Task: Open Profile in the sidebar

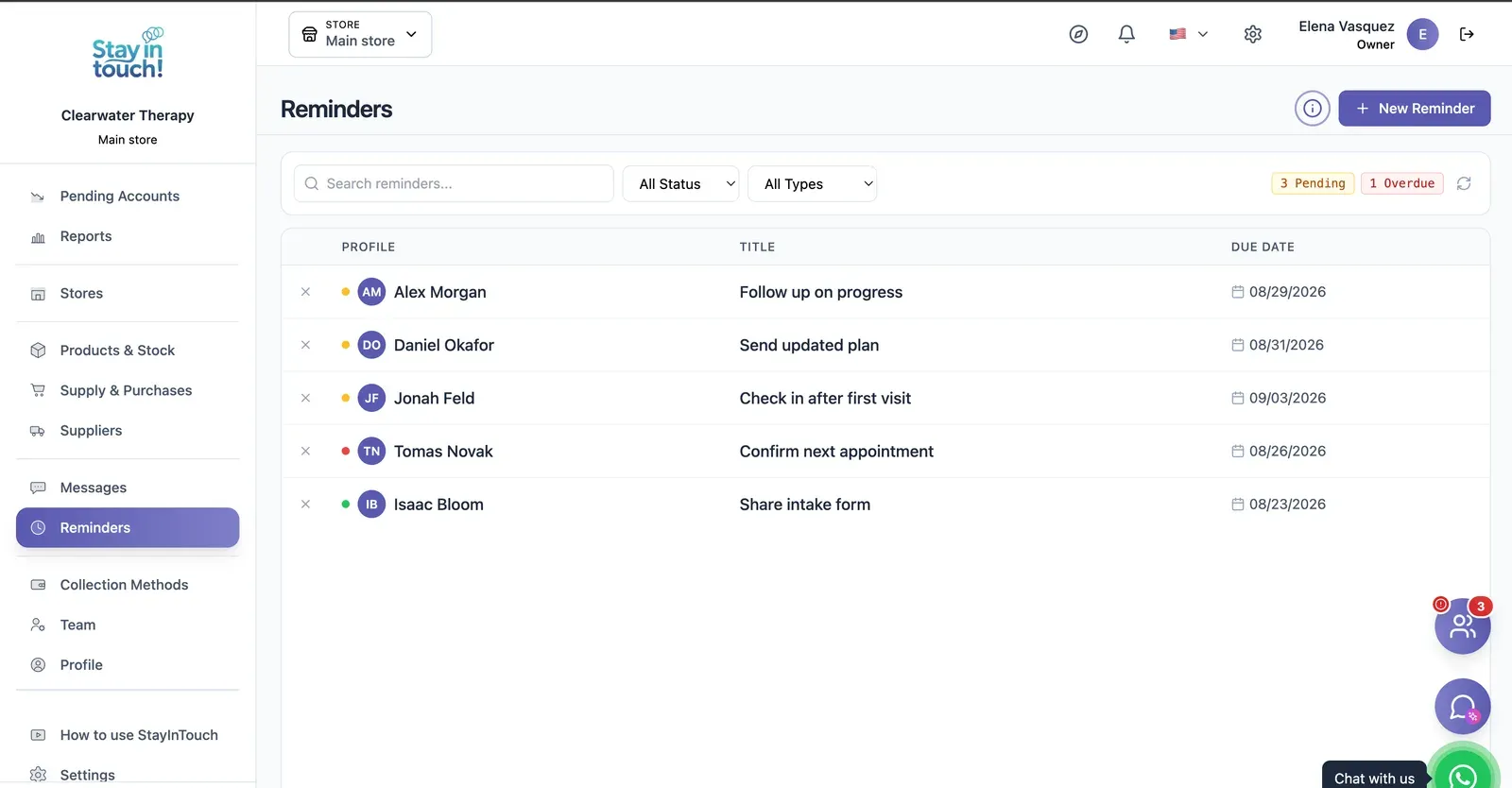Action: tap(128, 665)
